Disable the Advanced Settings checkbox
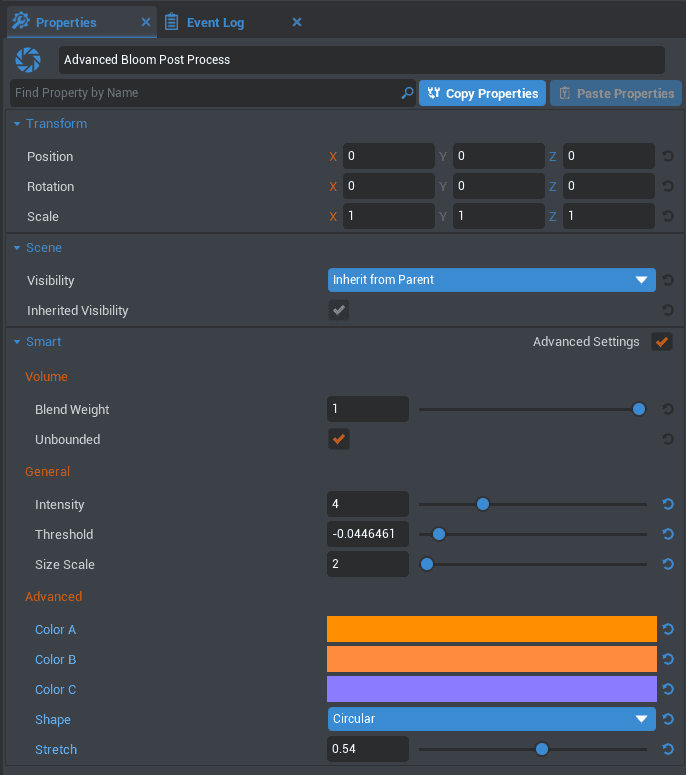 (661, 342)
